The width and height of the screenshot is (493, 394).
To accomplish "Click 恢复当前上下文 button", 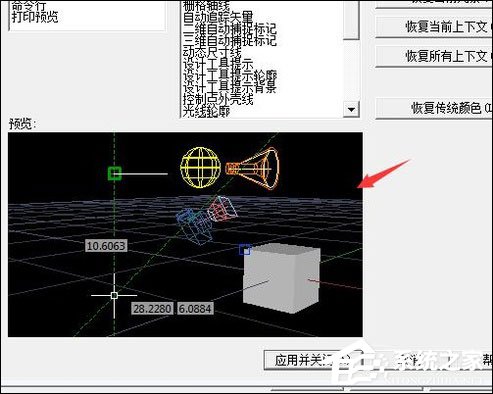I will pos(434,27).
